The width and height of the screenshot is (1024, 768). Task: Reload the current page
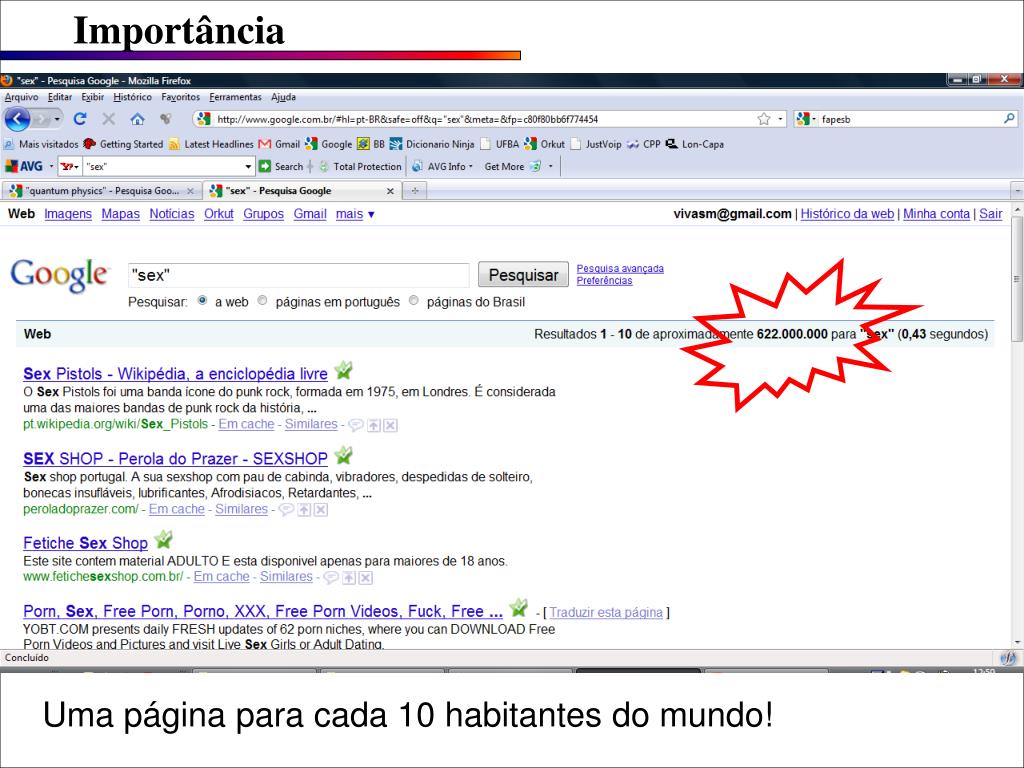click(x=80, y=119)
